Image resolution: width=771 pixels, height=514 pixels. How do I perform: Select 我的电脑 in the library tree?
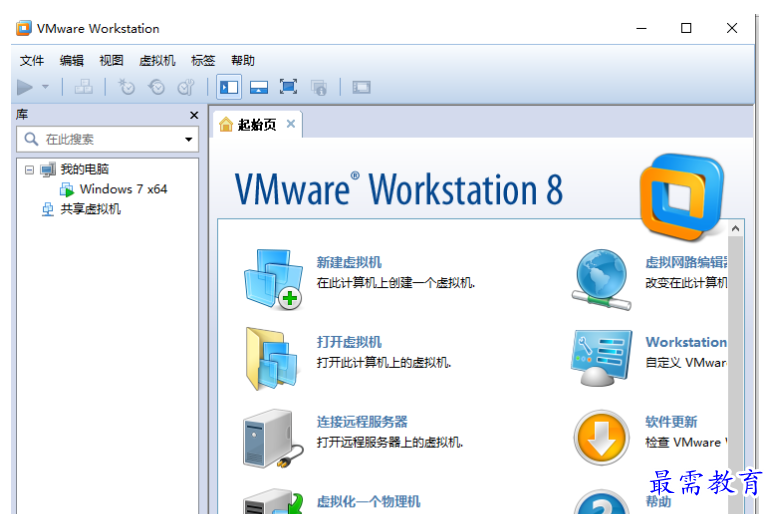tap(85, 169)
